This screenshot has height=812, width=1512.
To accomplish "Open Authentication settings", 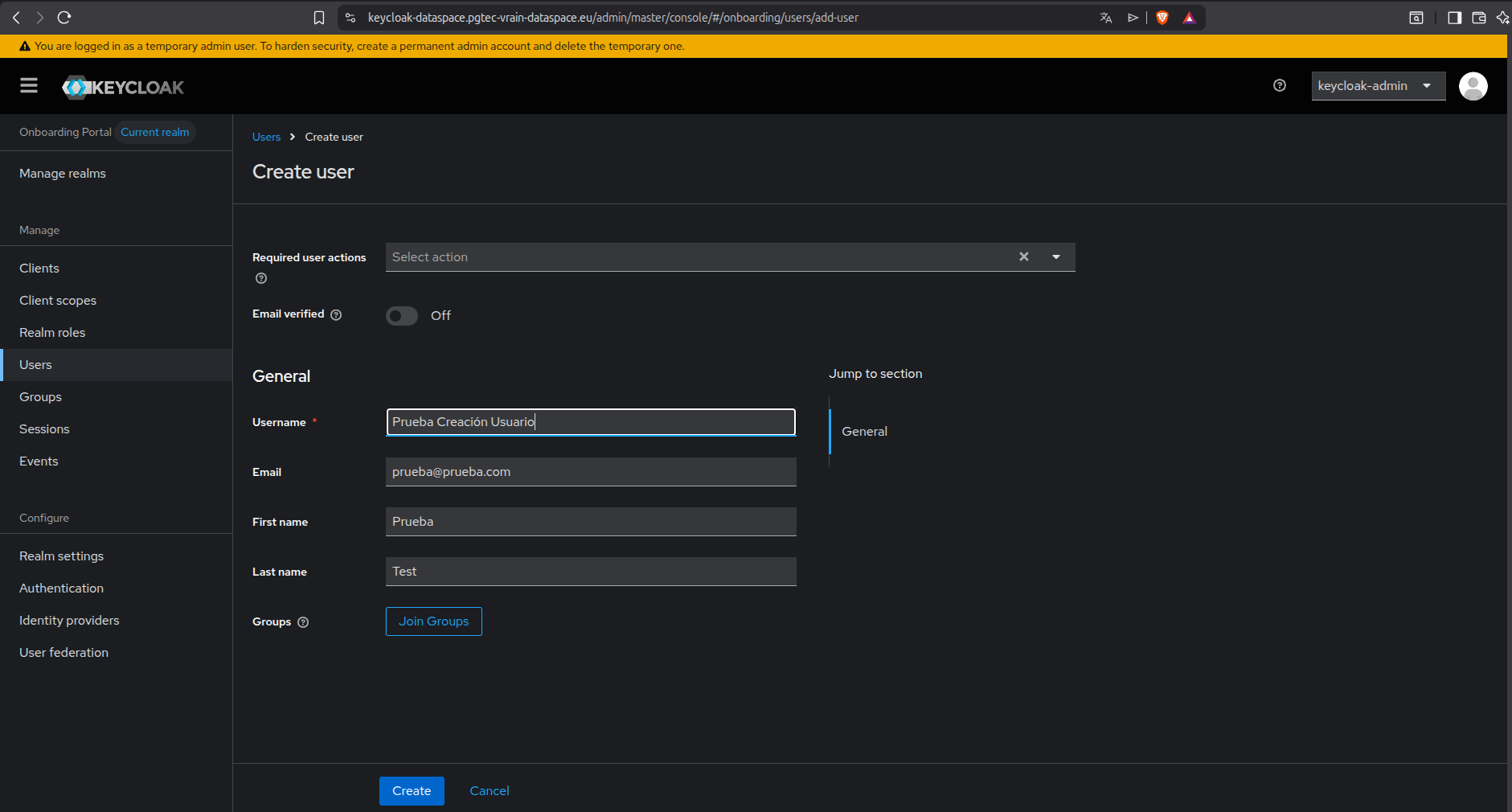I will click(61, 588).
